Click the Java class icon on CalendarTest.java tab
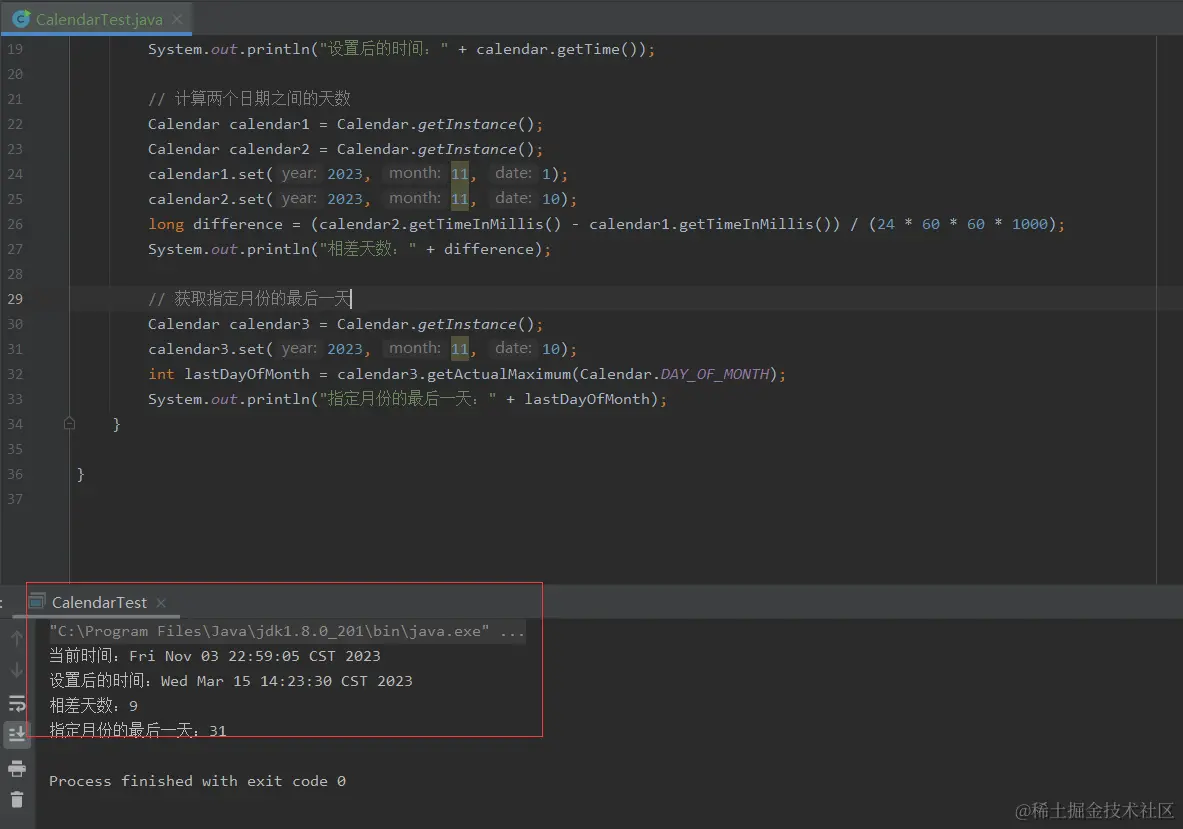This screenshot has height=829, width=1183. pyautogui.click(x=21, y=19)
